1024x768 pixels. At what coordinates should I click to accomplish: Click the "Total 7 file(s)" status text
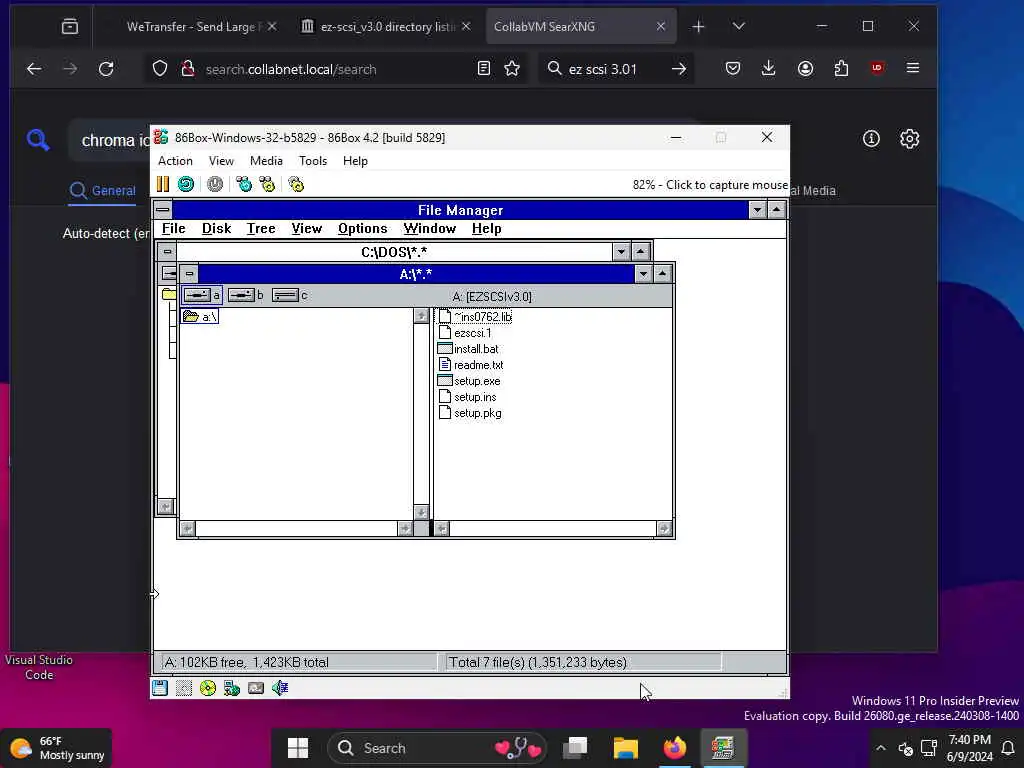coord(537,662)
